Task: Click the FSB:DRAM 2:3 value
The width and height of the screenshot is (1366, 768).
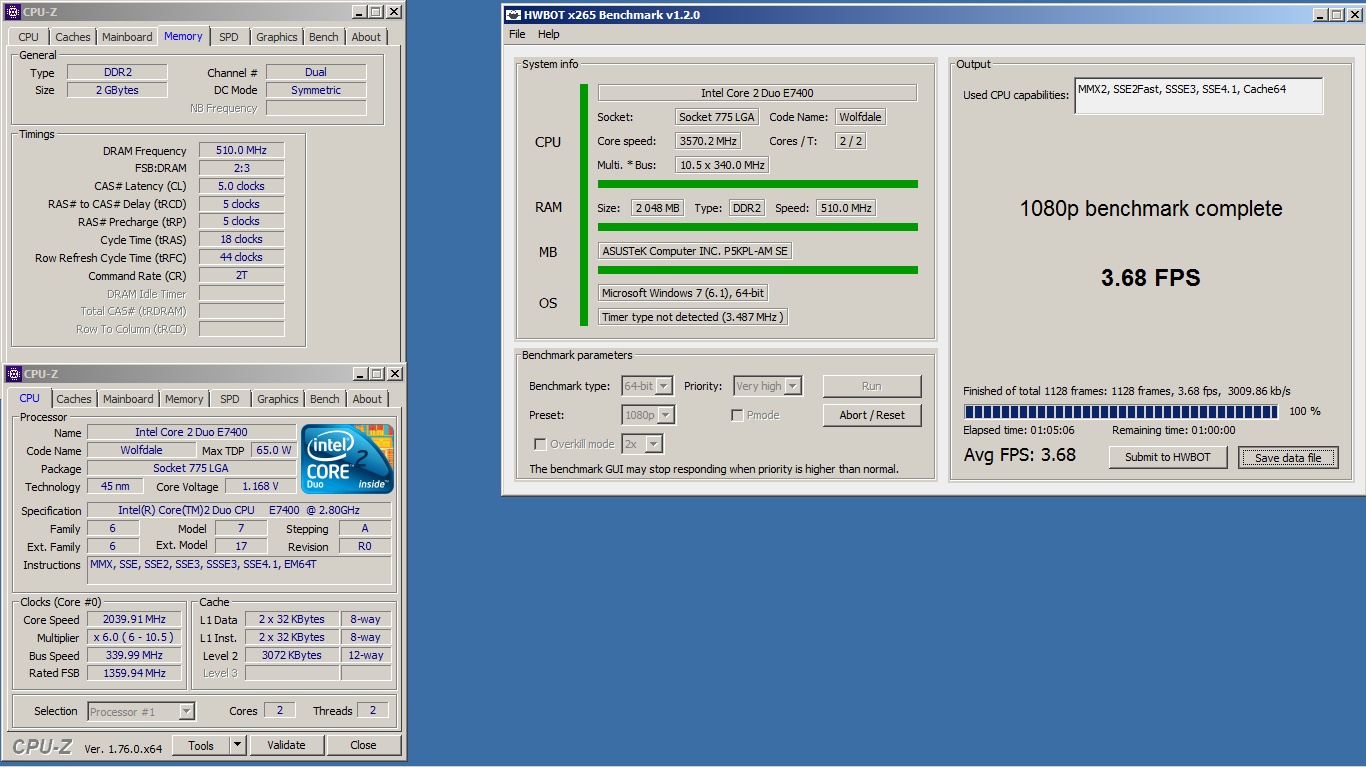Action: (x=241, y=169)
